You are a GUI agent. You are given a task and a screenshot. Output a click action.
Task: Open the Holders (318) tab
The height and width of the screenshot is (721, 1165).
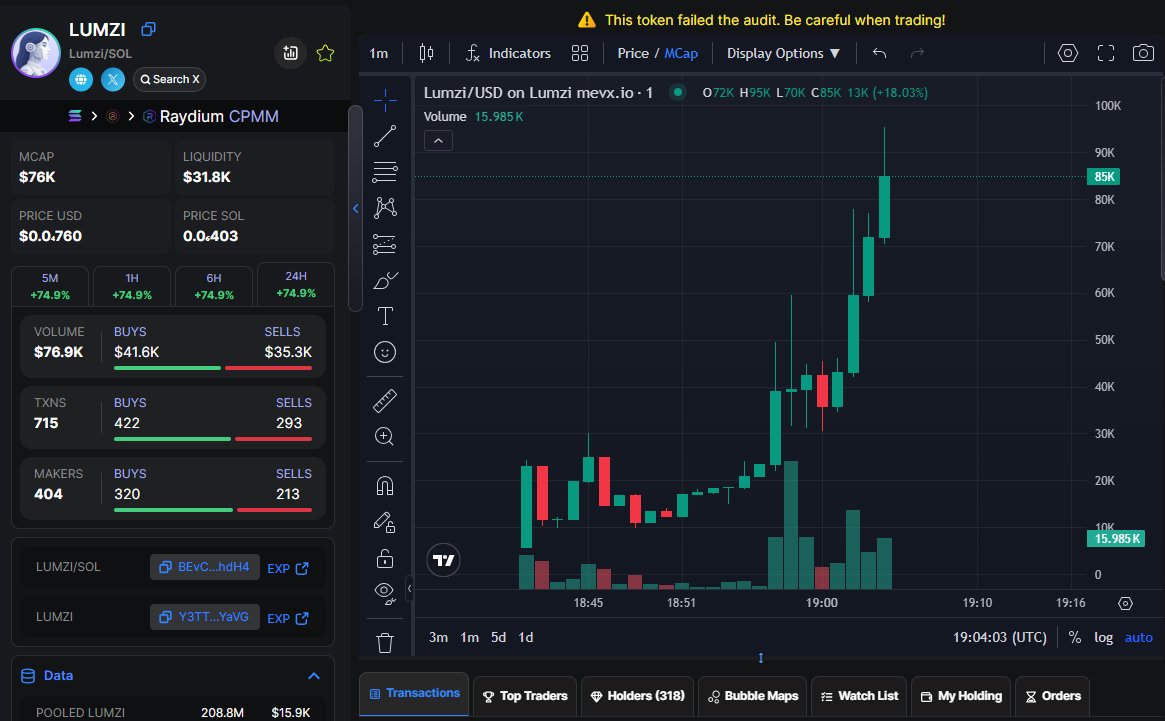pyautogui.click(x=637, y=696)
